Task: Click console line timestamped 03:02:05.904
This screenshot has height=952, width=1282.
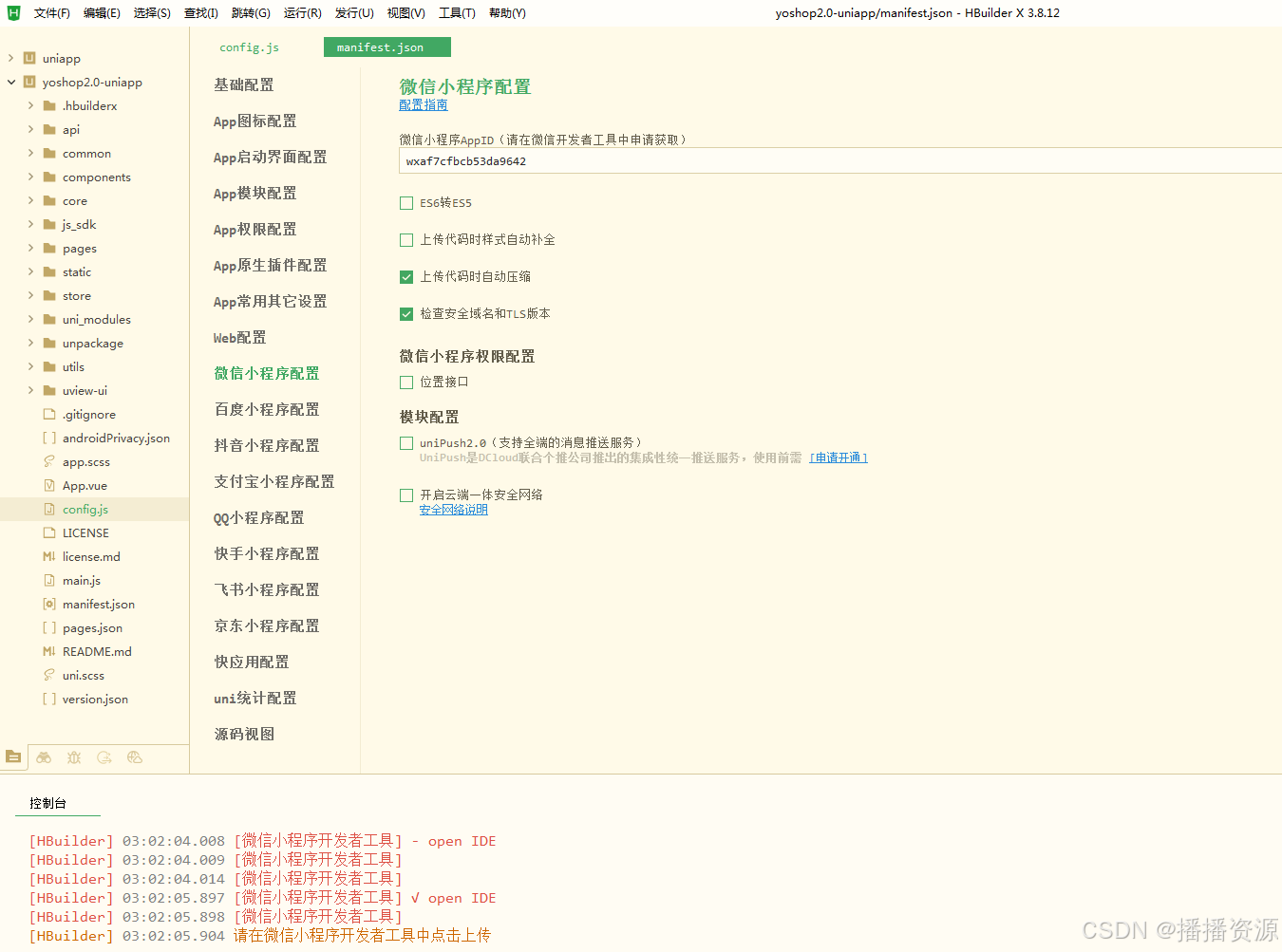Action: point(260,936)
